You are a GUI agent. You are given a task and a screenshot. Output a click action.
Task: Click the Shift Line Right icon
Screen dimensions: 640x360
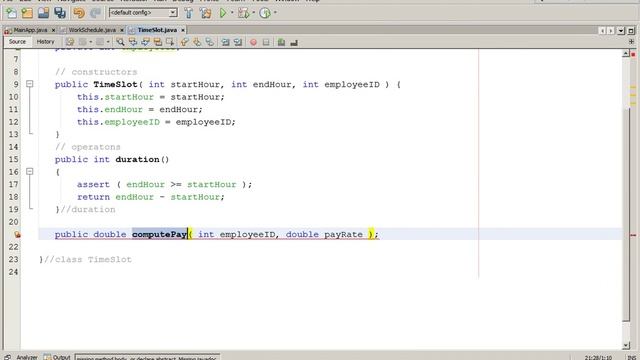pos(238,42)
